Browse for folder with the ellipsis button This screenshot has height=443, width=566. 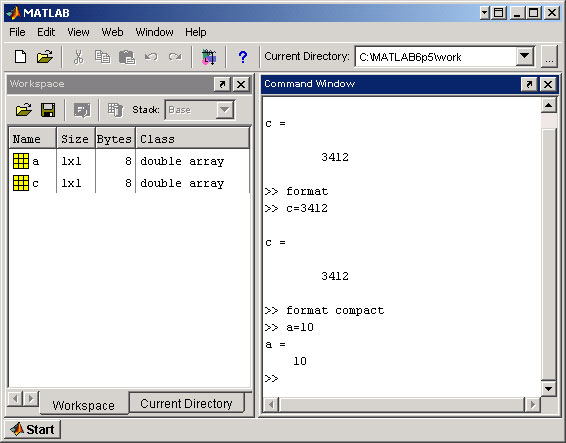[549, 57]
